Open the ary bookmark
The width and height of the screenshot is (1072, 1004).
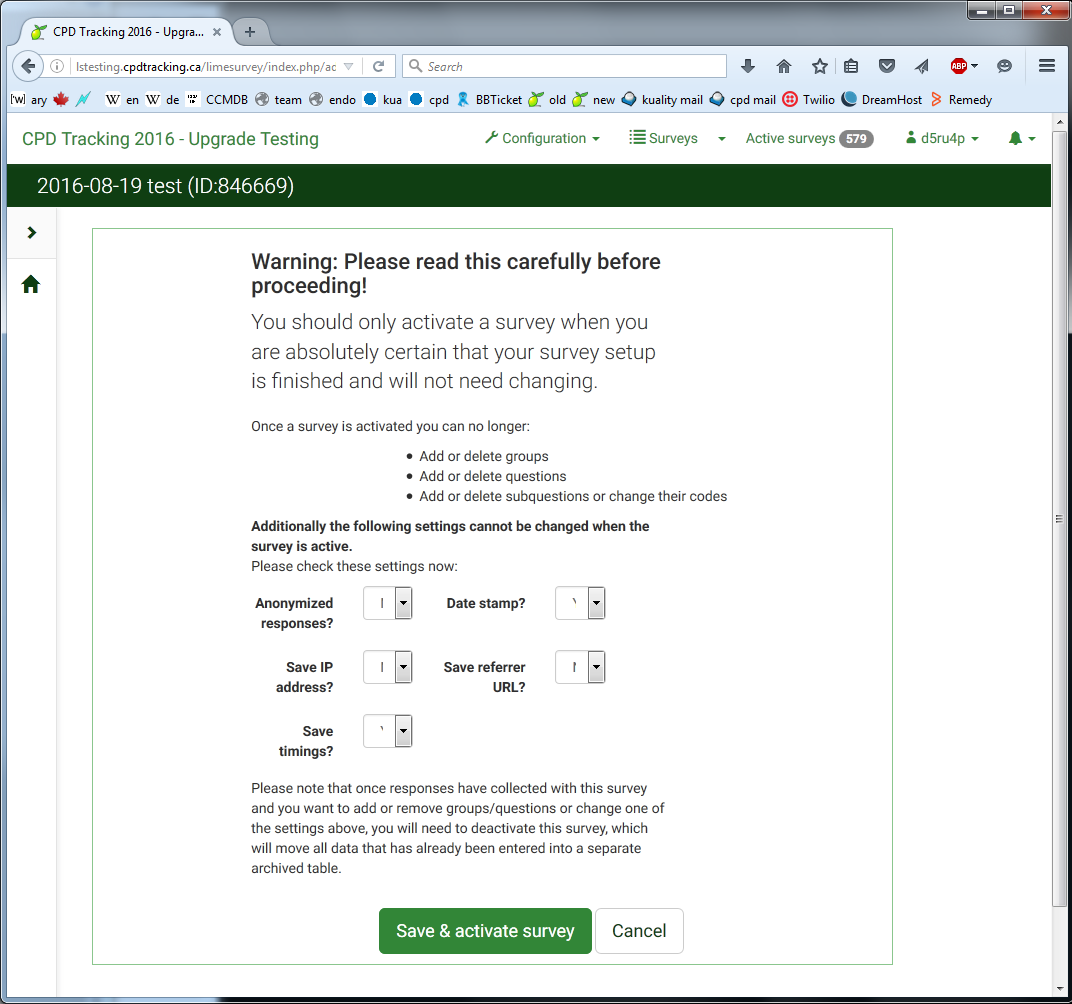[29, 100]
